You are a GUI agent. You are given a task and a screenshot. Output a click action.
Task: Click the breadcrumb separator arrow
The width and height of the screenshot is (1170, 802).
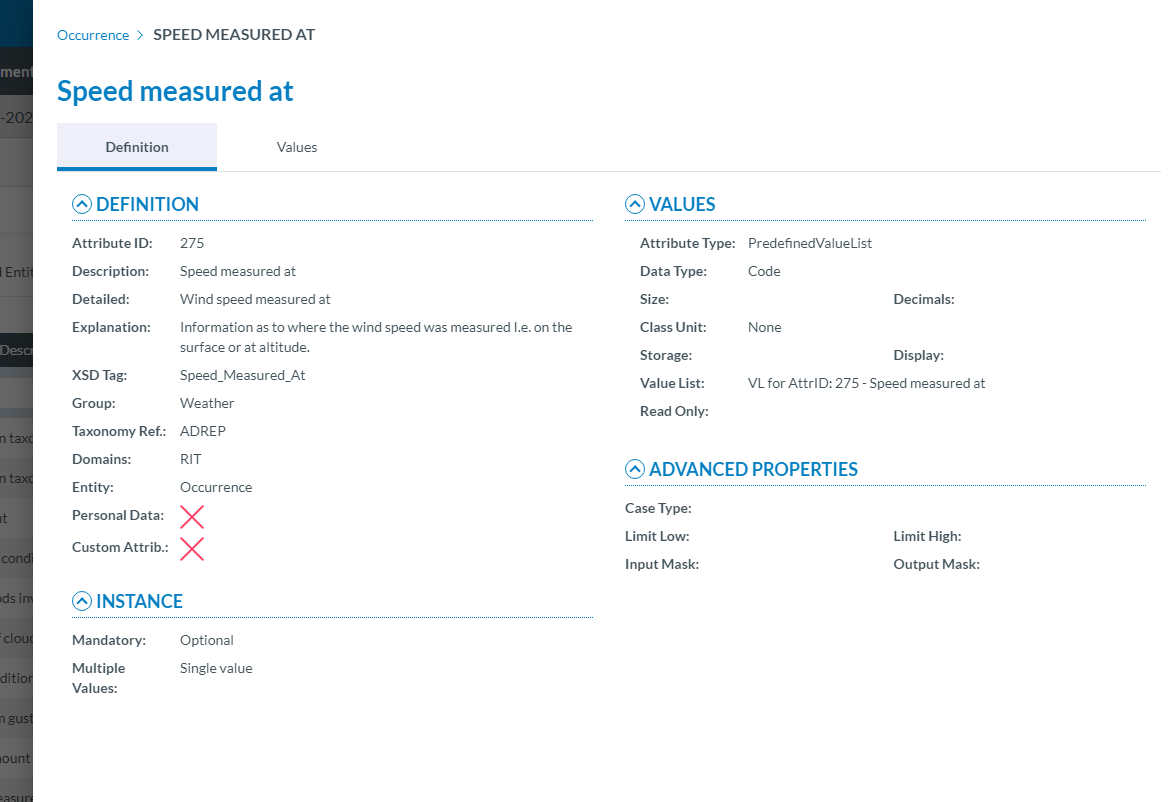click(141, 35)
